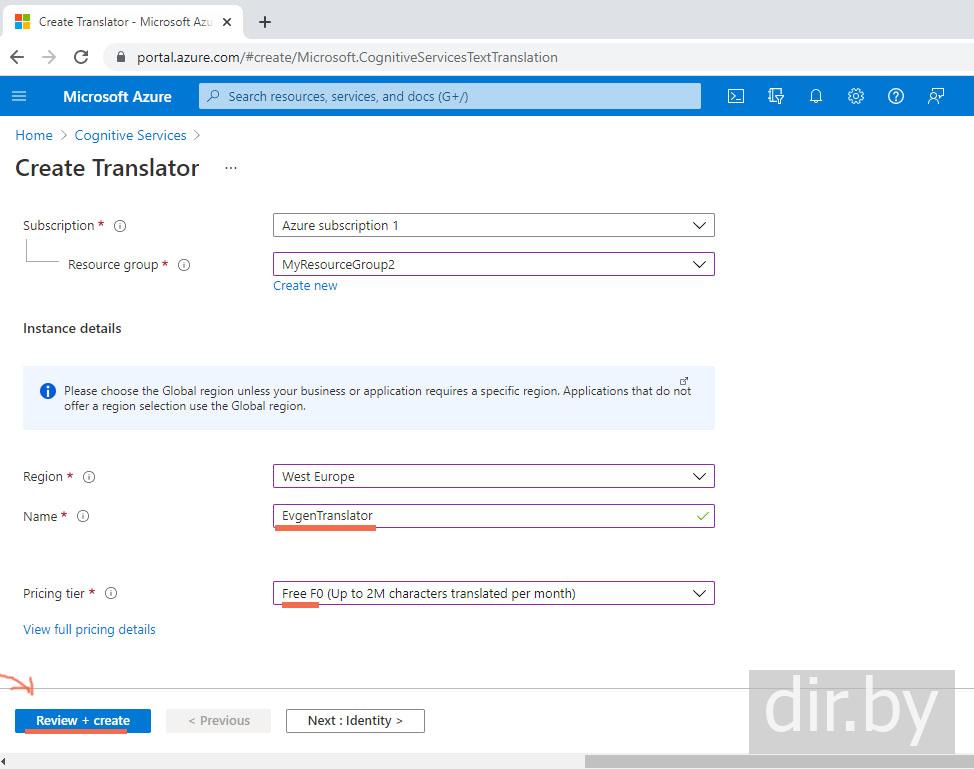Expand the Pricing tier dropdown
This screenshot has width=974, height=769.
pyautogui.click(x=494, y=593)
